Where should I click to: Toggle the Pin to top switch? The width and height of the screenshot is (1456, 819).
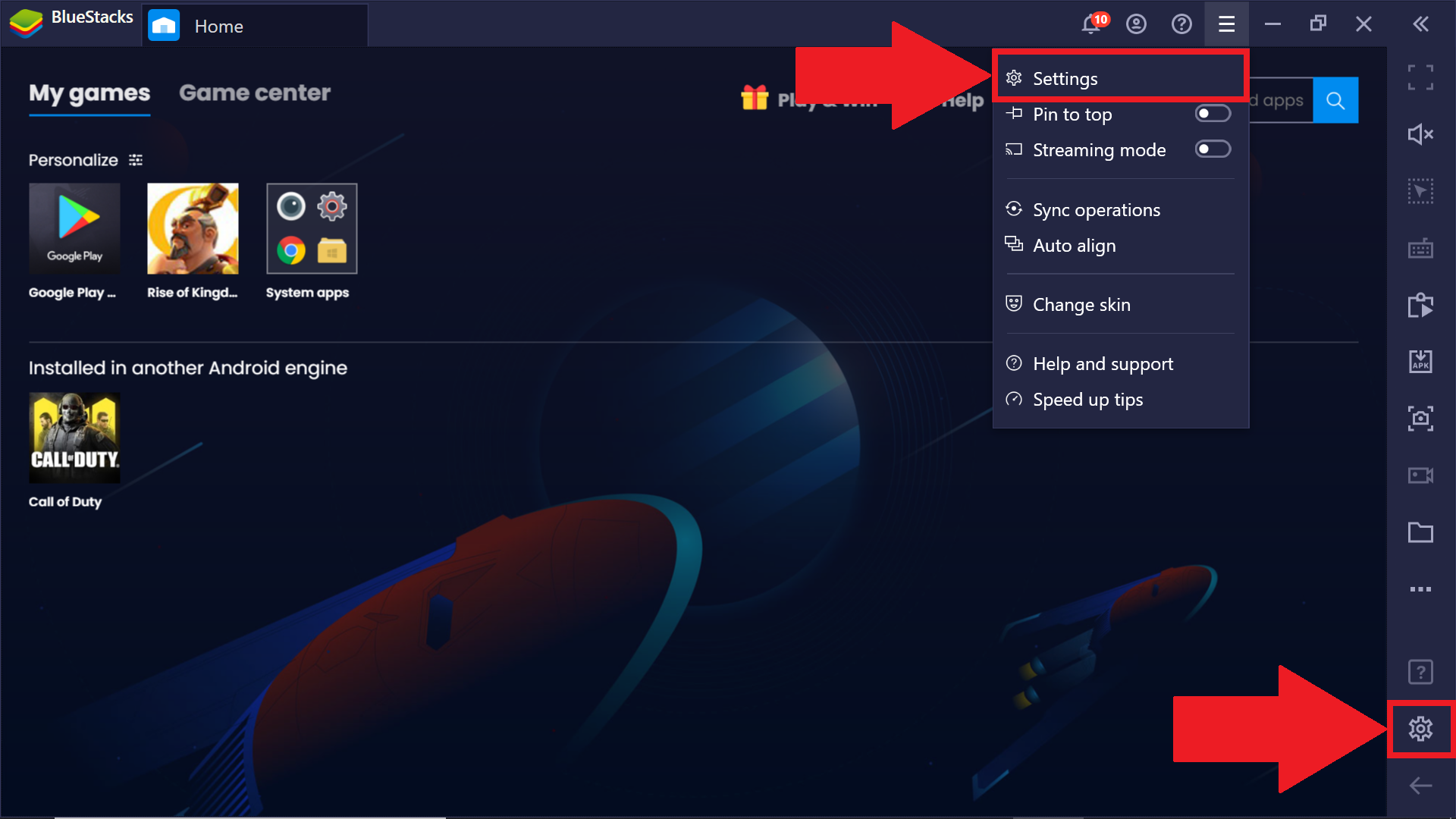[1215, 114]
